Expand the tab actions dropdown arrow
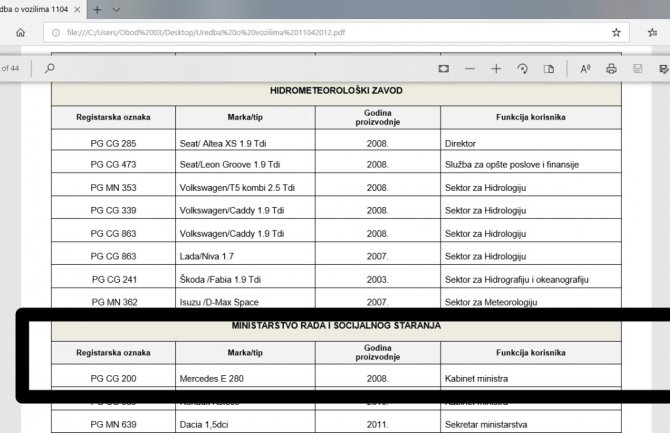This screenshot has width=670, height=433. tap(125, 9)
